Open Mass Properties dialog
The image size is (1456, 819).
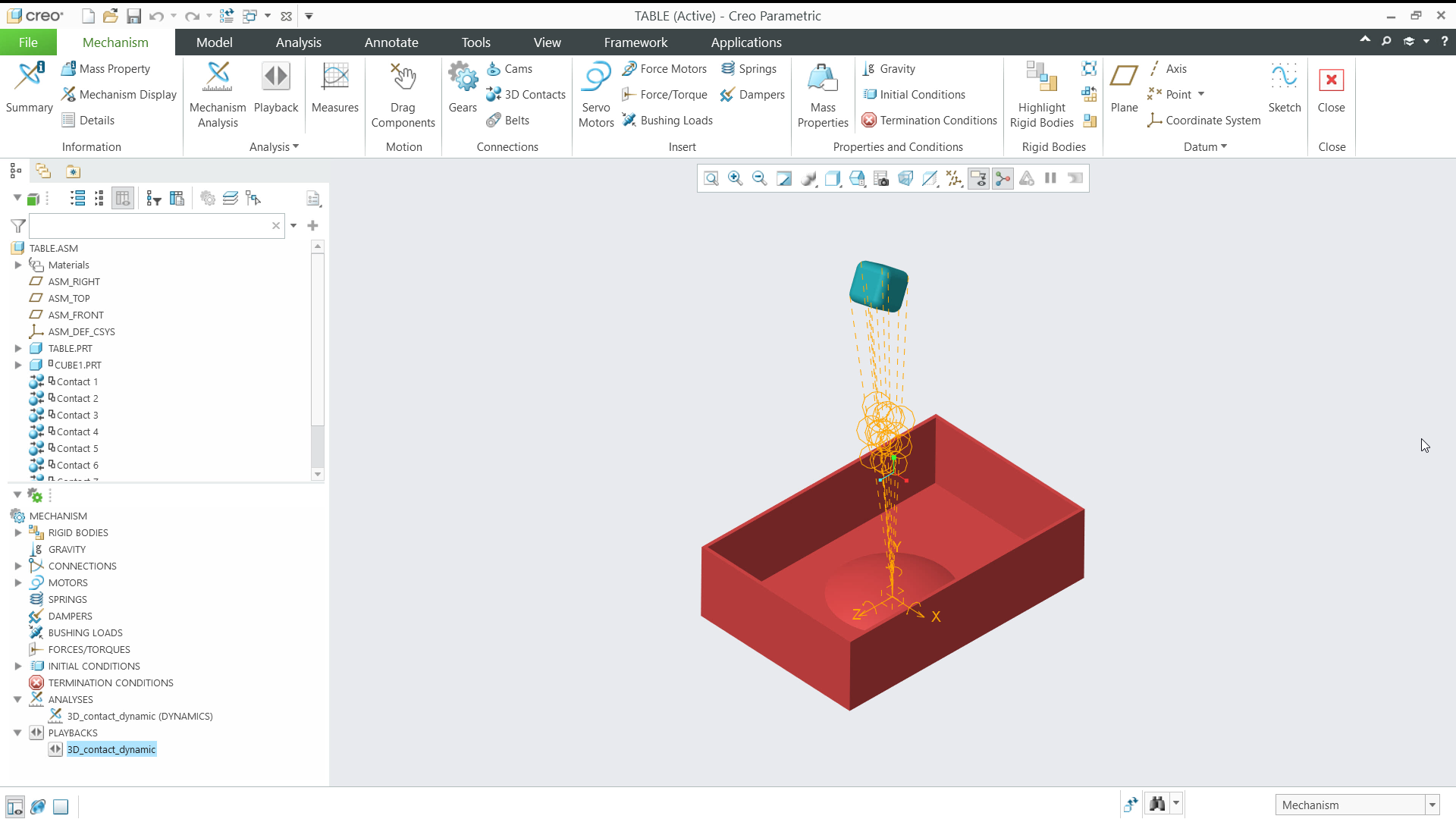point(823,95)
